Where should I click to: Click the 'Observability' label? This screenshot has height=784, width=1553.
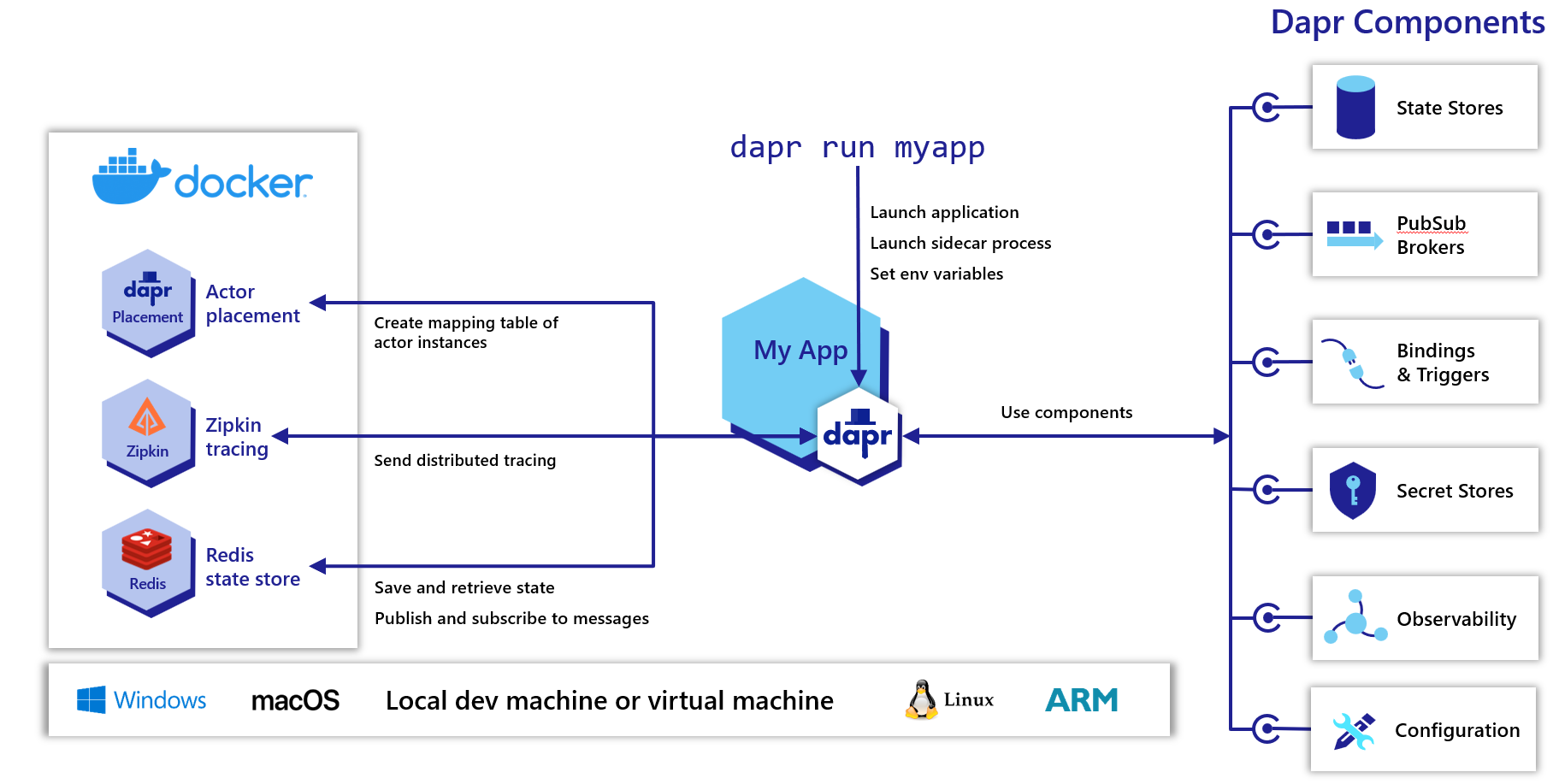(1456, 619)
